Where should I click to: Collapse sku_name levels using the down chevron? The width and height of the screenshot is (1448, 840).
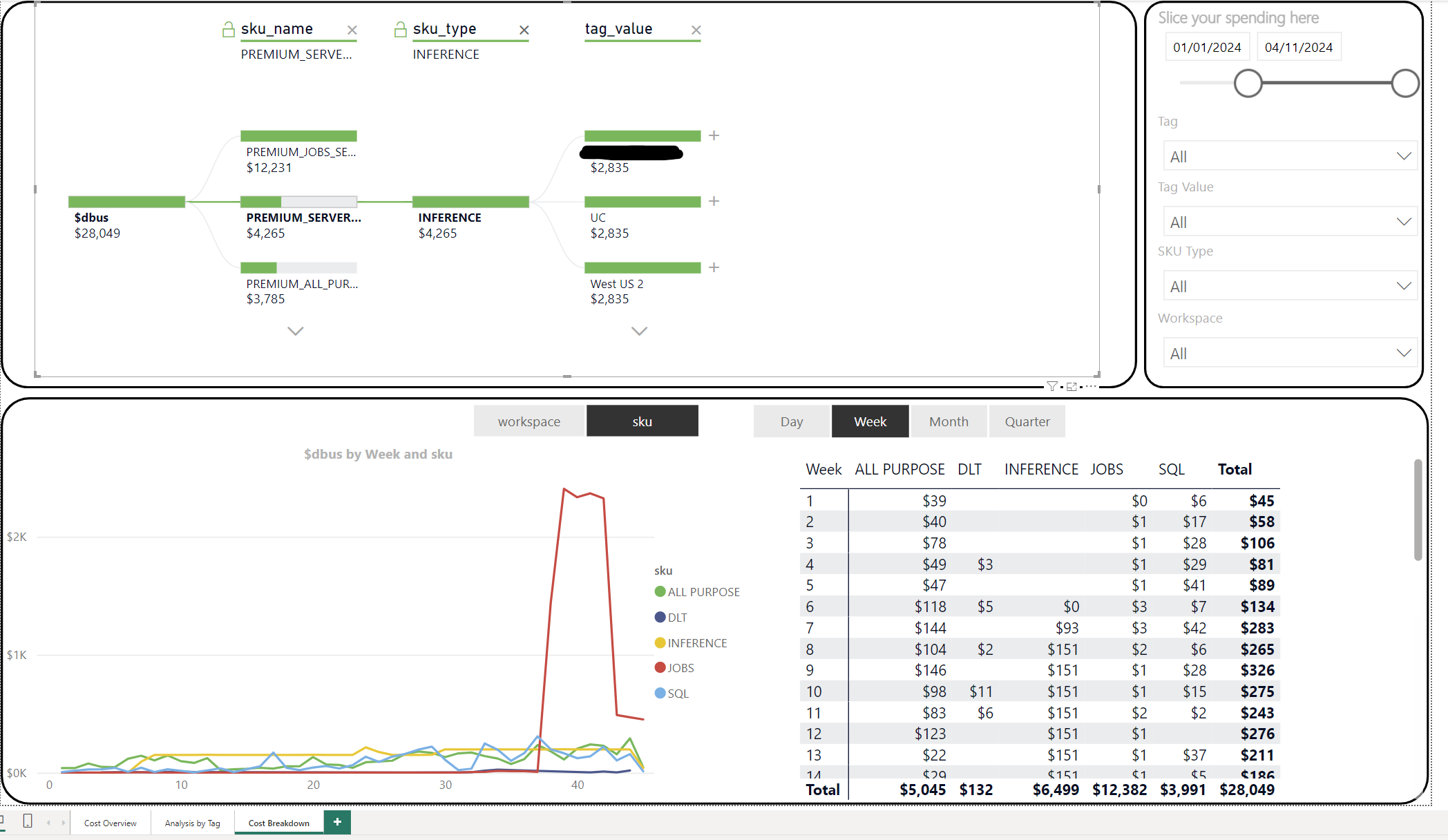[x=295, y=331]
